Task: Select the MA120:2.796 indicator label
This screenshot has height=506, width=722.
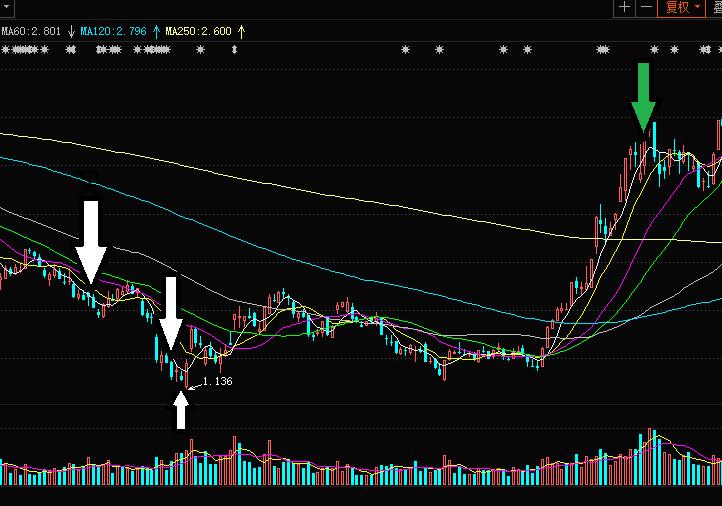Action: click(113, 31)
